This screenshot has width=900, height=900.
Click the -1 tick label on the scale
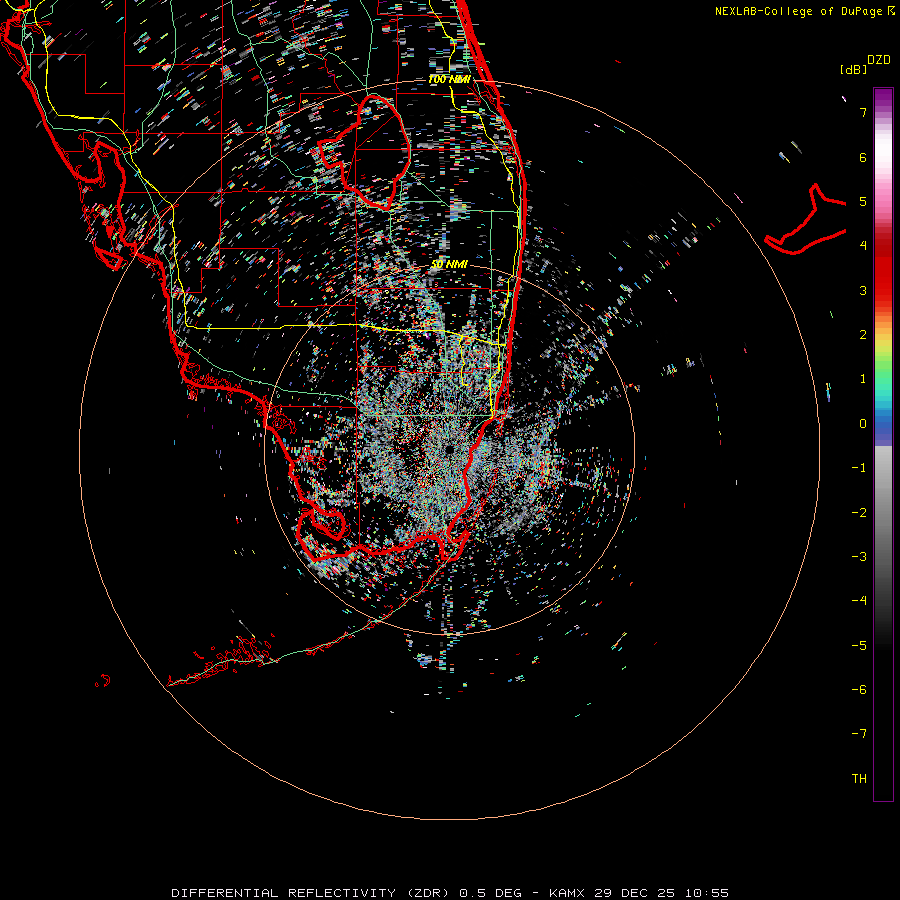859,468
